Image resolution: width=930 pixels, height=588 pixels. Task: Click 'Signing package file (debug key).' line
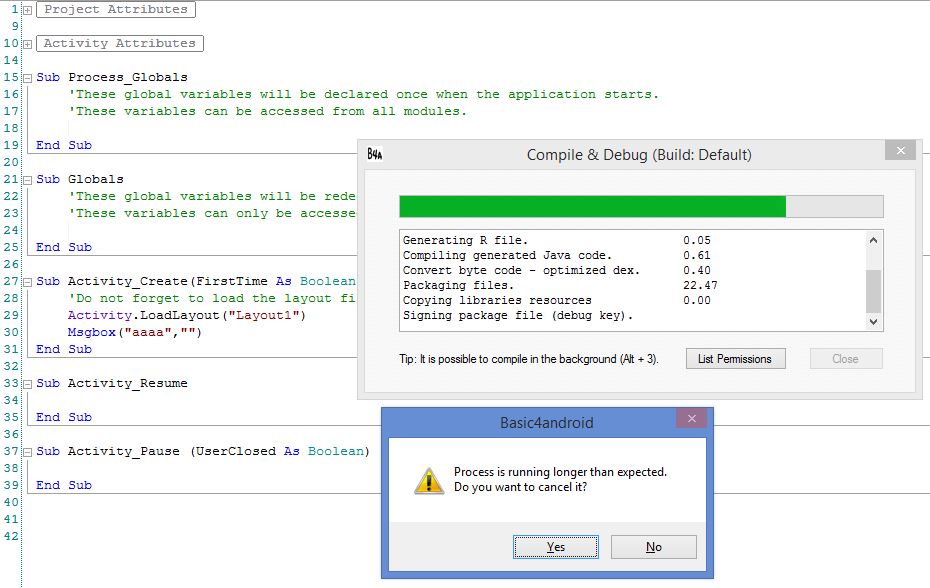pyautogui.click(x=518, y=316)
